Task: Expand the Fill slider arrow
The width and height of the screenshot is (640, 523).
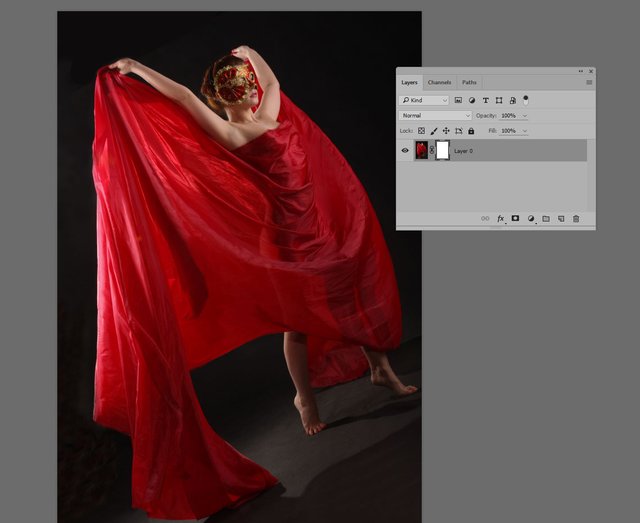Action: click(525, 131)
